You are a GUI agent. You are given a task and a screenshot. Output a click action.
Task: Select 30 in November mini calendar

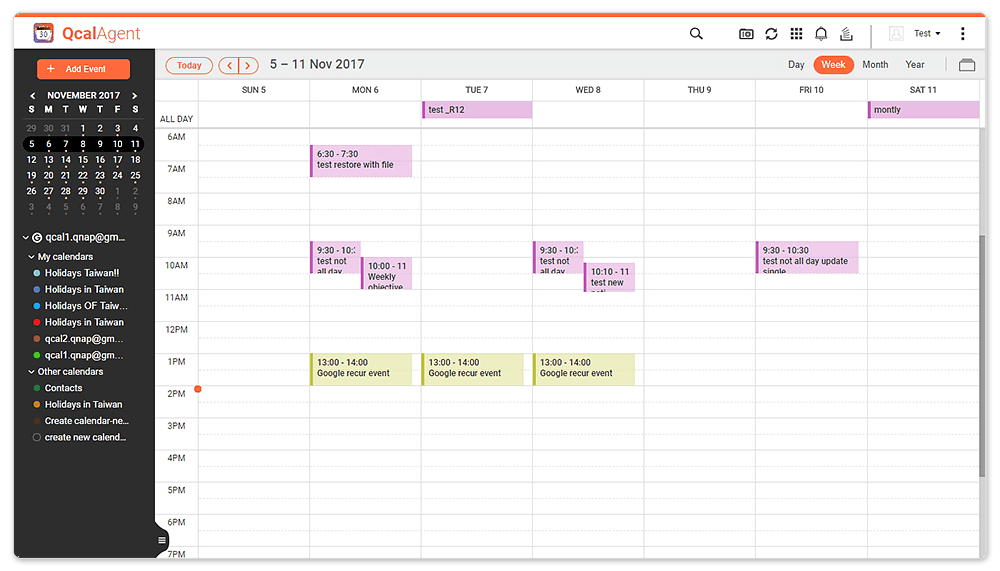point(100,191)
